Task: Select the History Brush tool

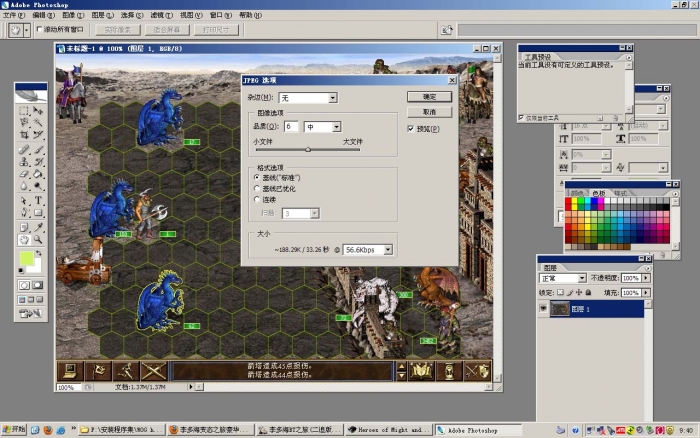Action: [38, 162]
